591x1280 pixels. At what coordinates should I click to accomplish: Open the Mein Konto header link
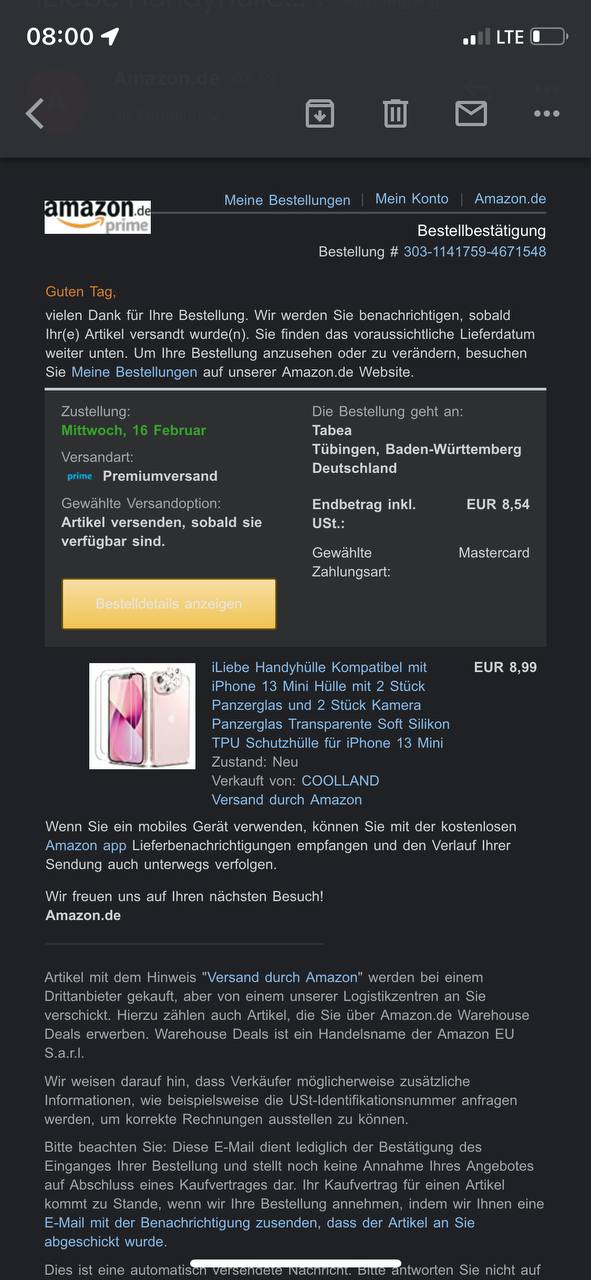[412, 198]
